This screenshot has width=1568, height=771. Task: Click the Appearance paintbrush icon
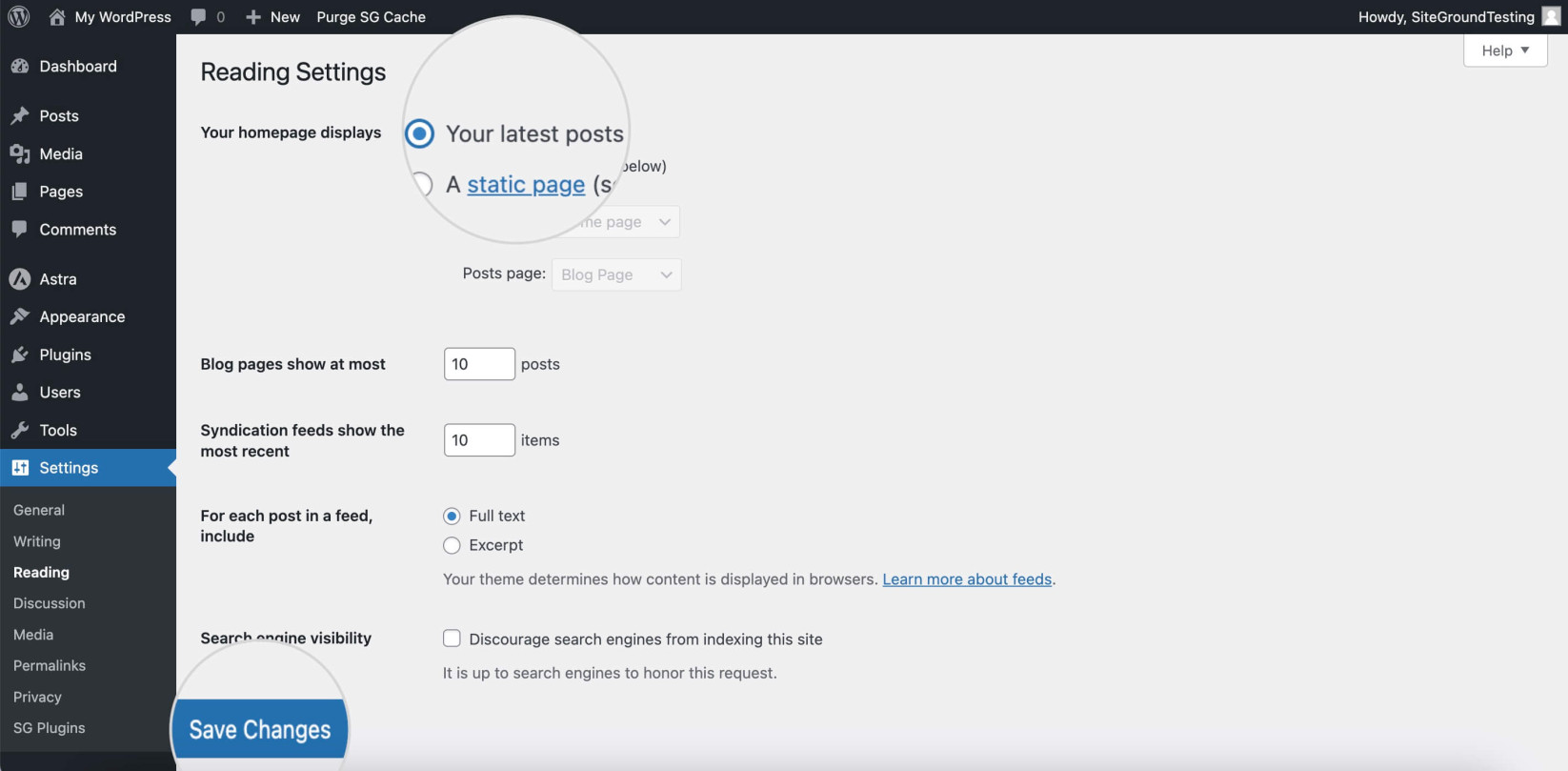[x=20, y=316]
